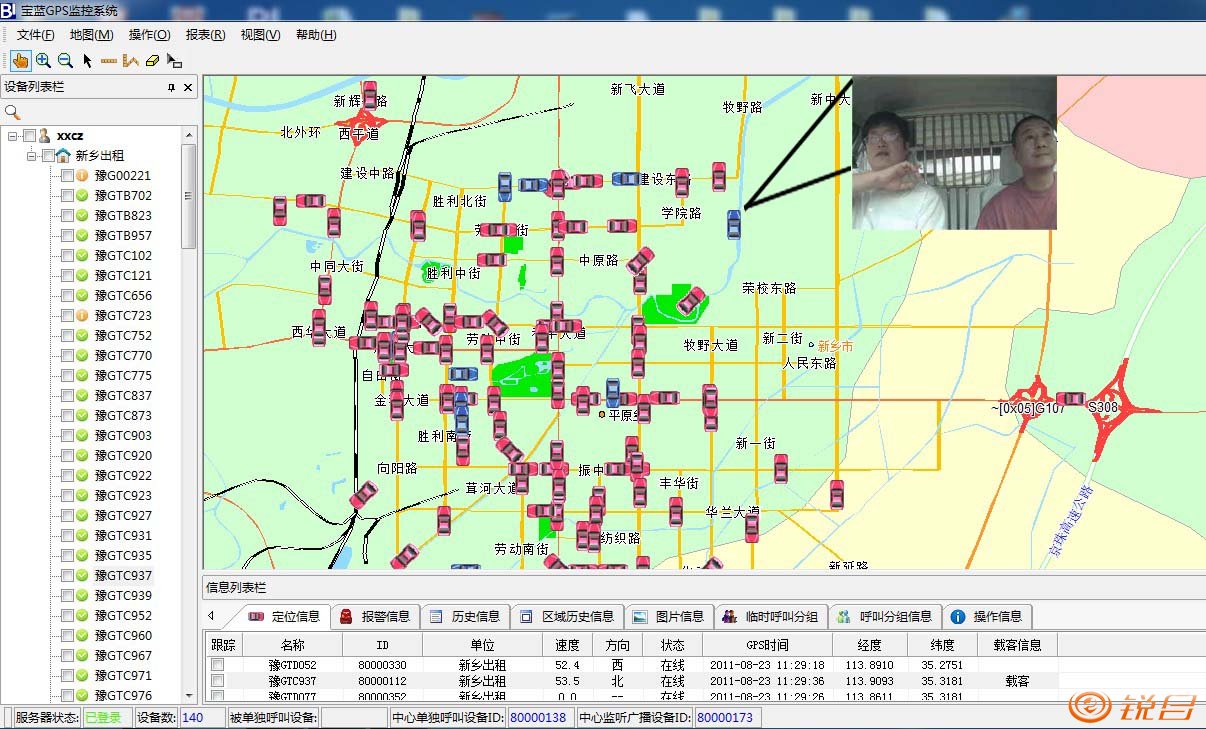Select the eraser clear tool

[x=152, y=61]
